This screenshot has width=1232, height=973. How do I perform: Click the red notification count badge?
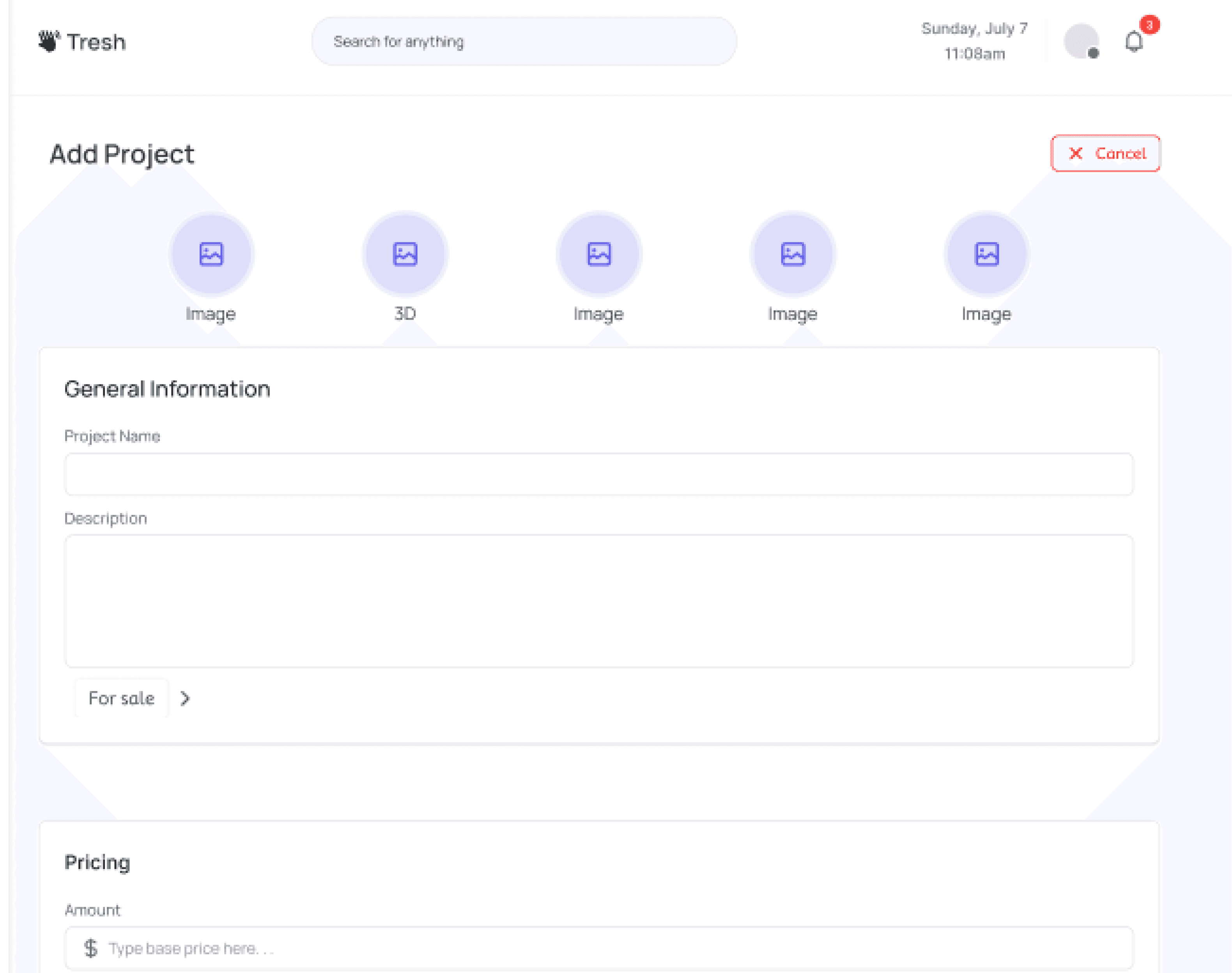click(x=1149, y=25)
